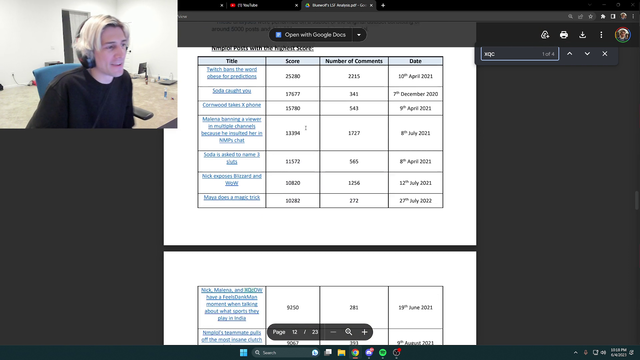640x360 pixels.
Task: Click the Date column header
Action: [416, 61]
